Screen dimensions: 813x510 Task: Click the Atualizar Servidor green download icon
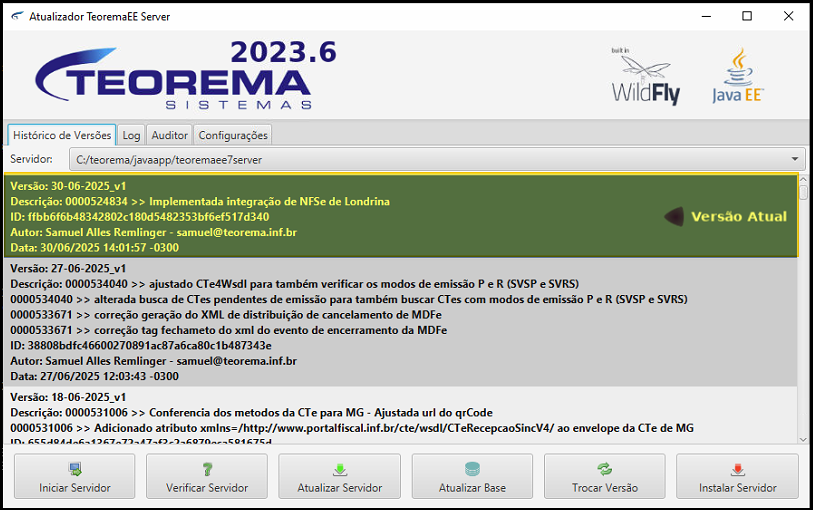pos(340,470)
